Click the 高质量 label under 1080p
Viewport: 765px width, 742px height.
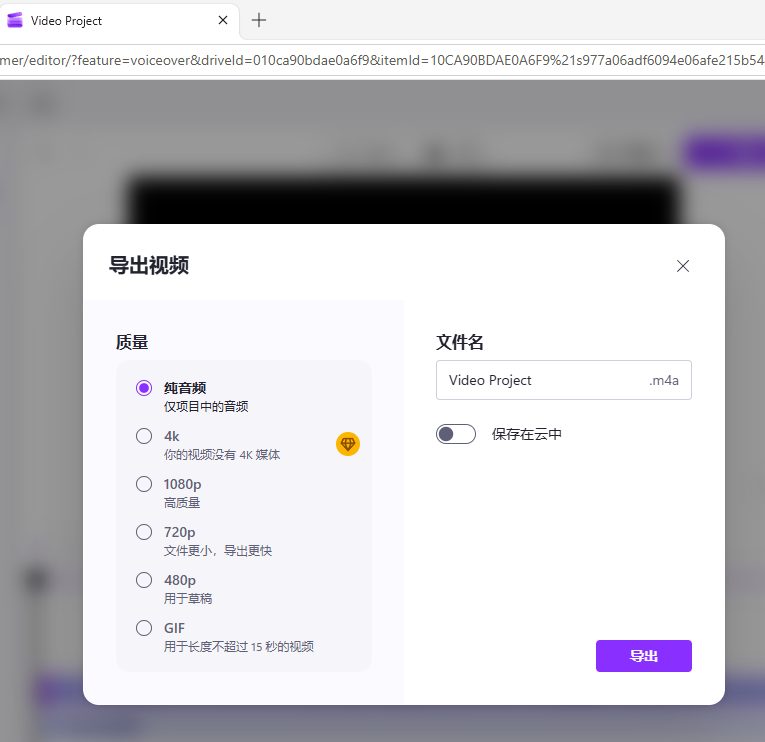182,502
